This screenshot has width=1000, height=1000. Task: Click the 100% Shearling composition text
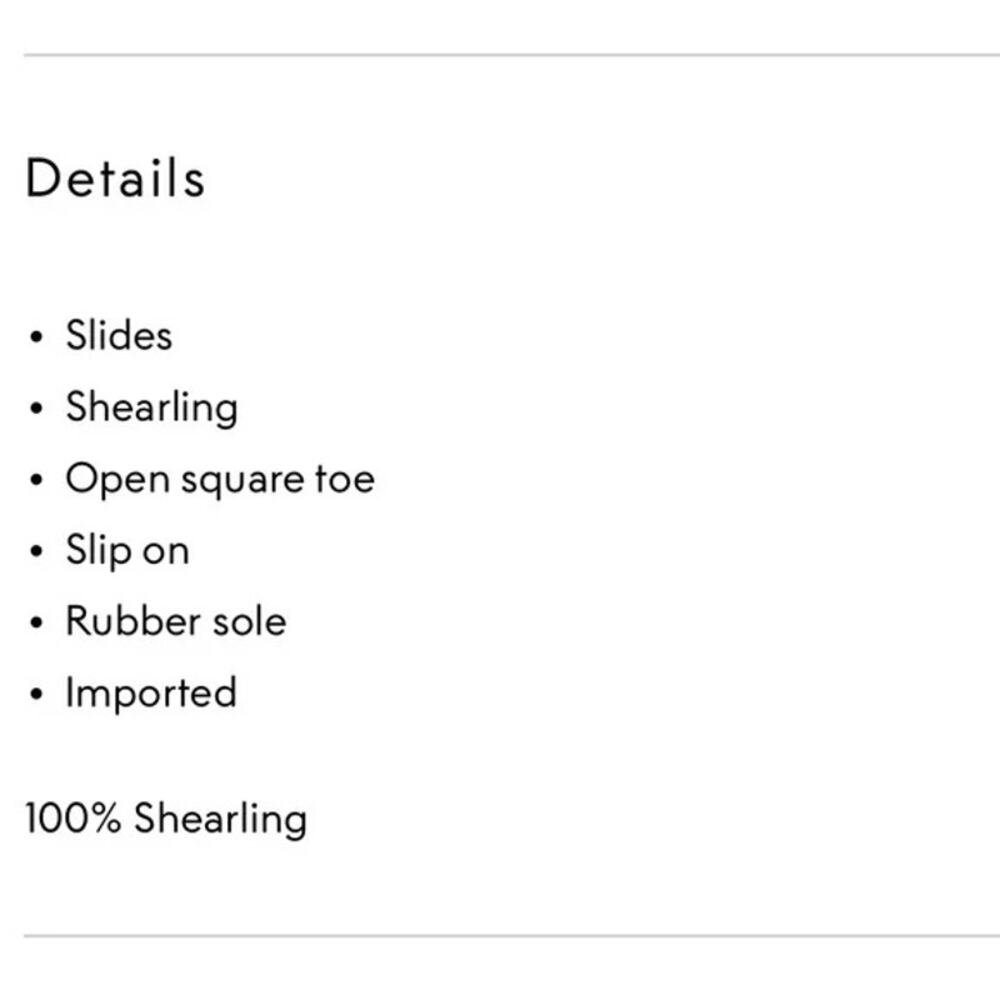166,818
